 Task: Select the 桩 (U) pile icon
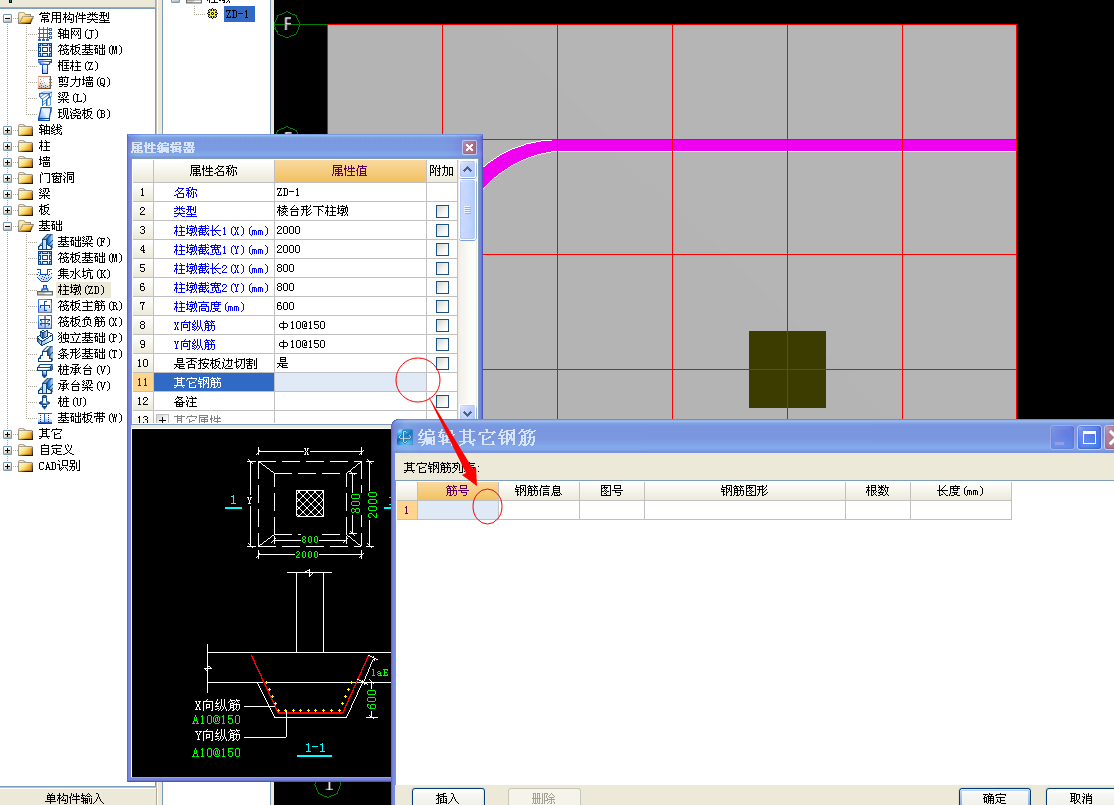(x=45, y=401)
